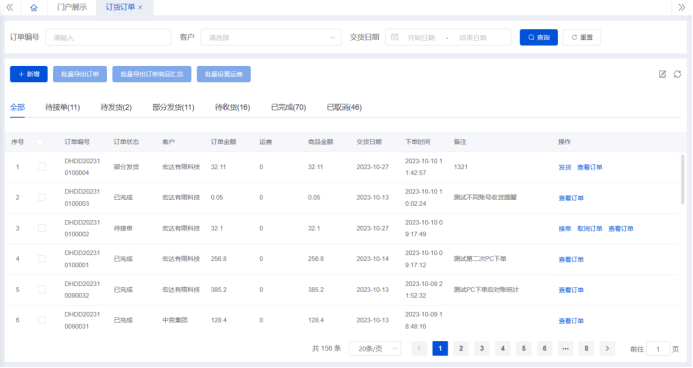Click the calendar icon in the 交货日期 field
The image size is (693, 368).
pyautogui.click(x=395, y=38)
